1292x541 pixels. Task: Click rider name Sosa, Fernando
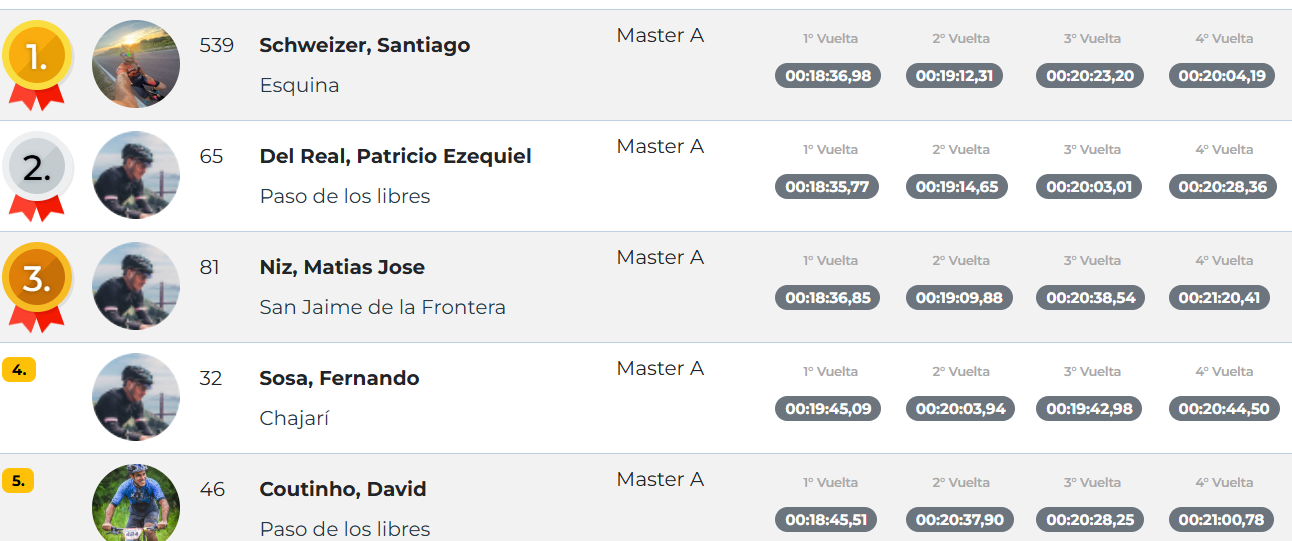point(339,378)
